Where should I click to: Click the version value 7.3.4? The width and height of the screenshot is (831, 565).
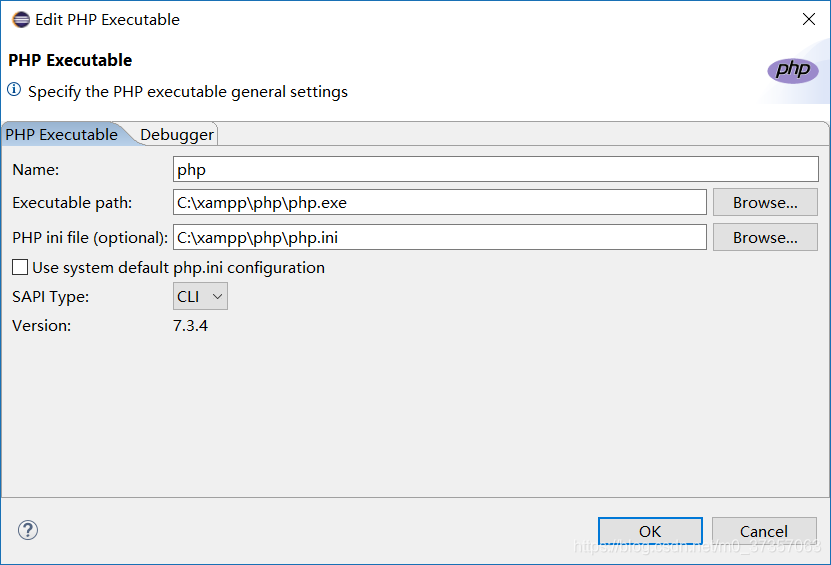point(190,325)
